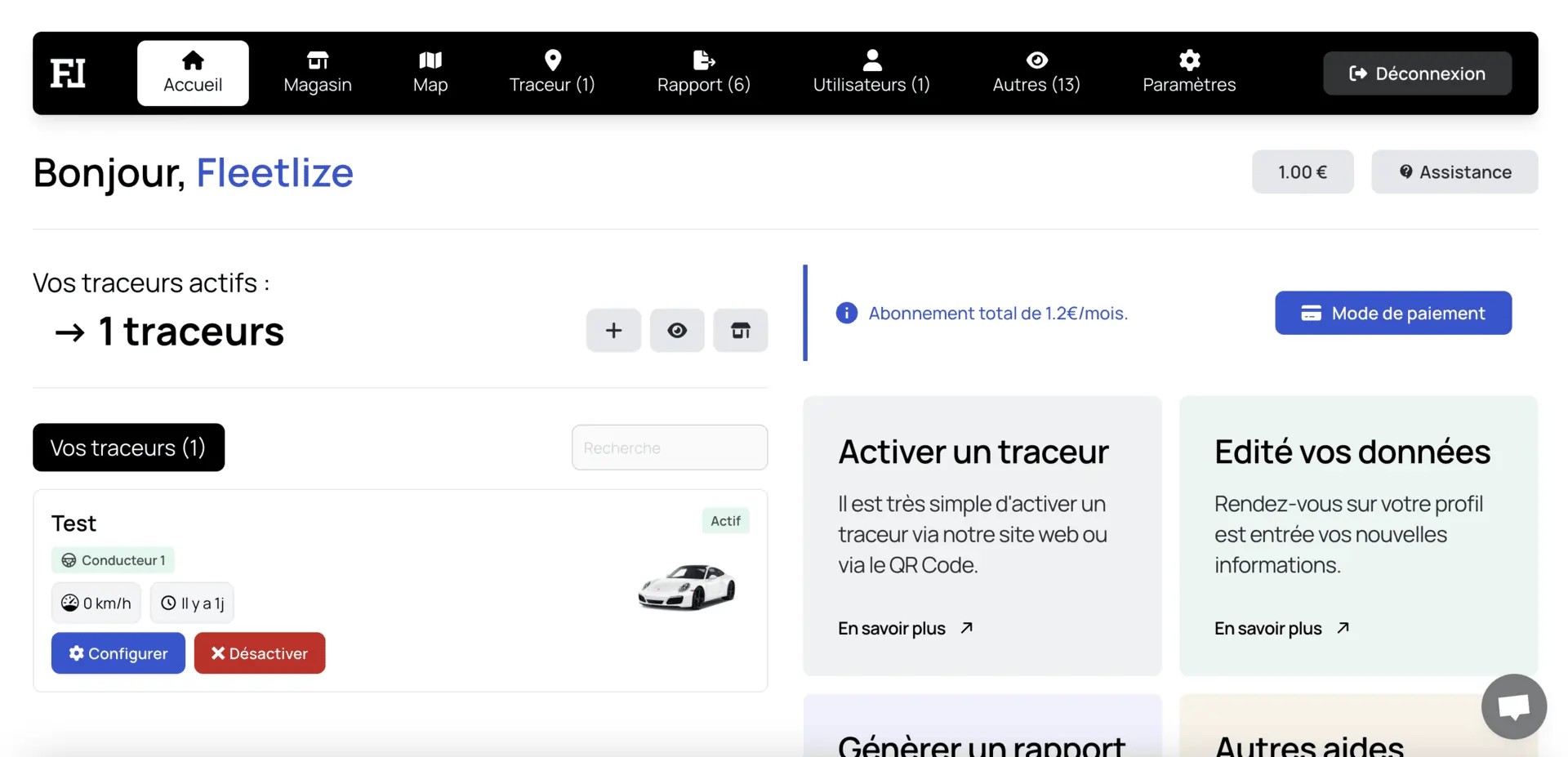Open the Map tab

[x=430, y=73]
